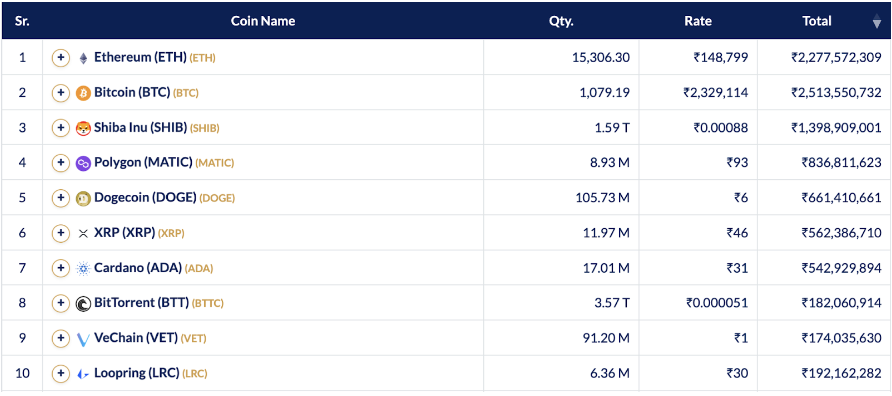Click the Shiba Inu dog logo icon
Viewport: 892px width, 396px height.
pyautogui.click(x=83, y=128)
